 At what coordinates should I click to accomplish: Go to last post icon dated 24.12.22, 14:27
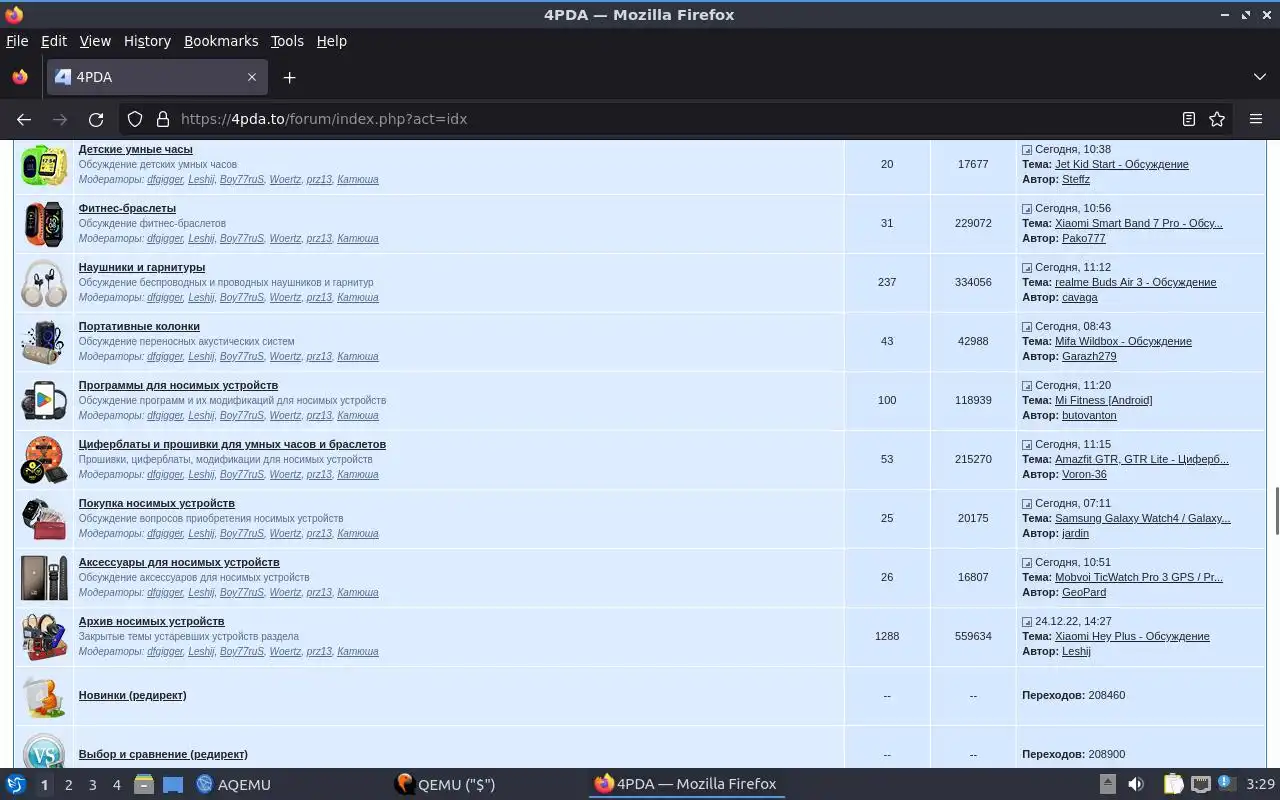click(x=1027, y=622)
